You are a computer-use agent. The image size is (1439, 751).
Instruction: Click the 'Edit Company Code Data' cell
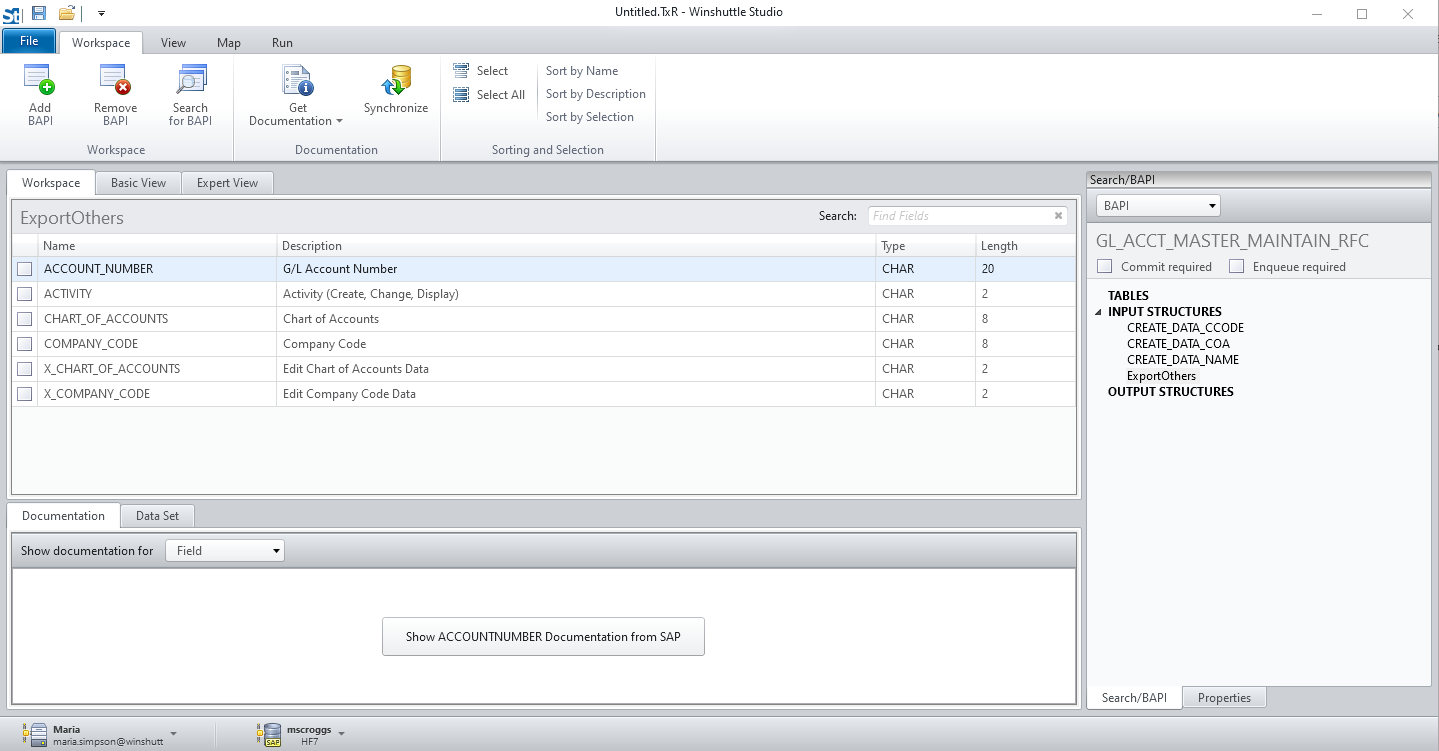point(576,394)
